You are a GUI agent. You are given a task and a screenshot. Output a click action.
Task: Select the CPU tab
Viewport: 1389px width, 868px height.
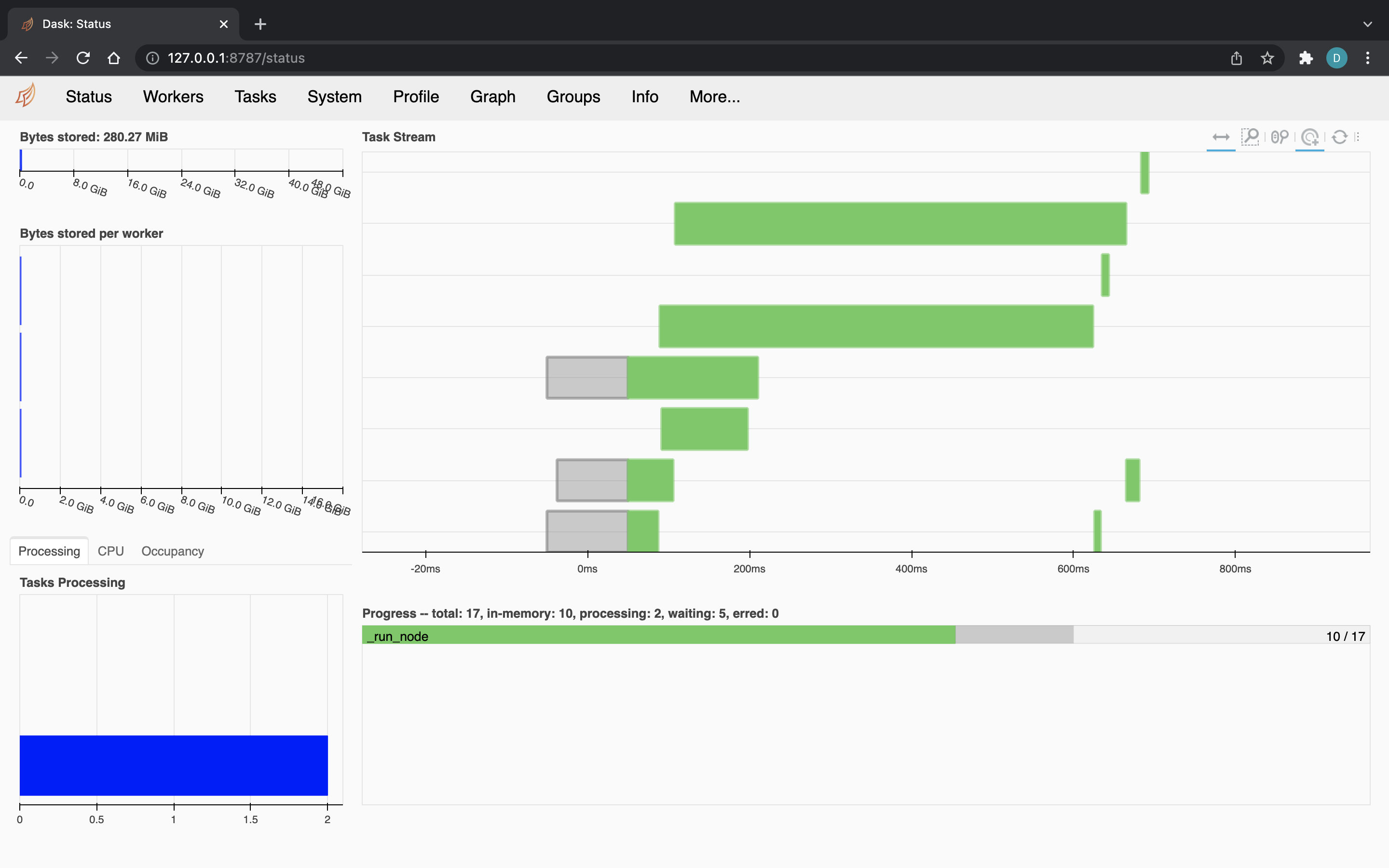(110, 551)
